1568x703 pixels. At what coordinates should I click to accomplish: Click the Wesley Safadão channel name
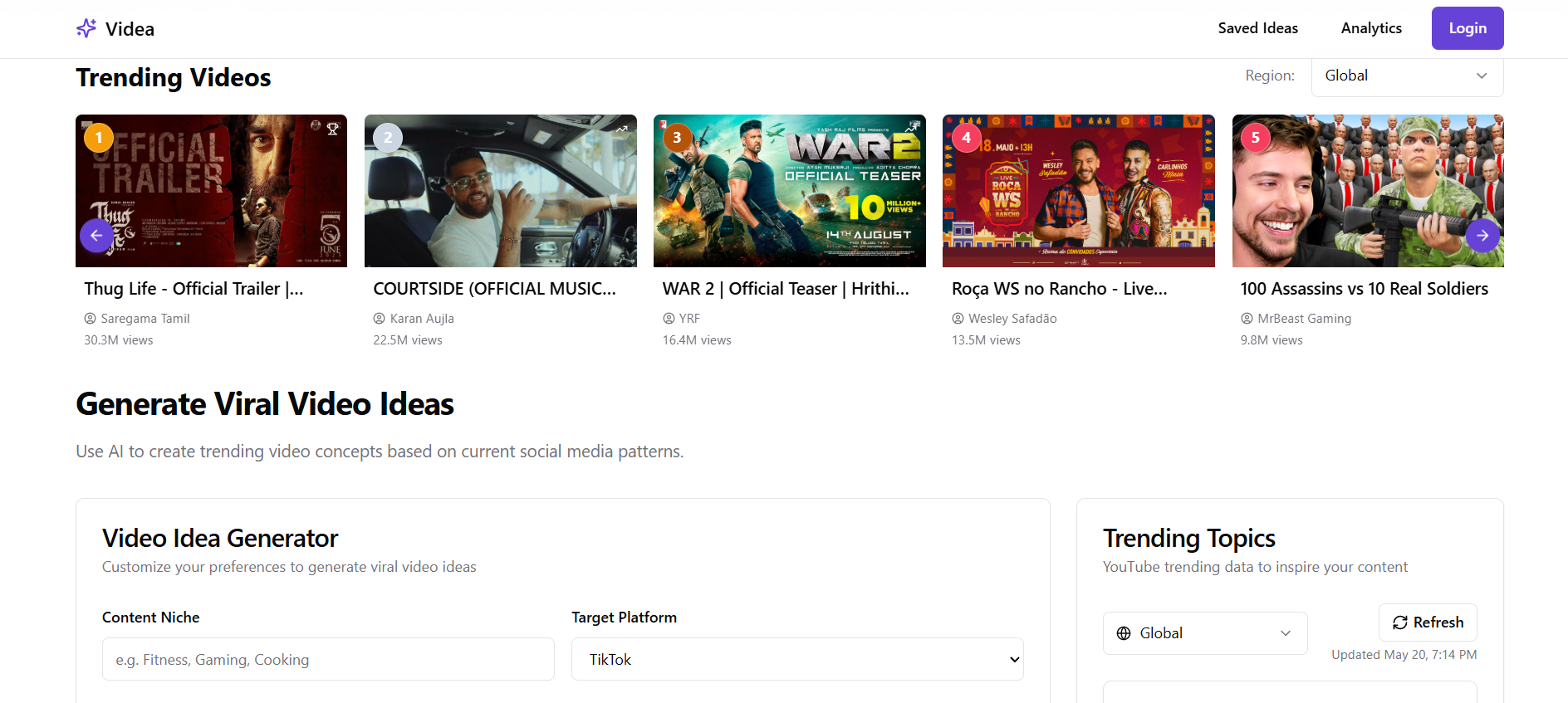pyautogui.click(x=1012, y=319)
